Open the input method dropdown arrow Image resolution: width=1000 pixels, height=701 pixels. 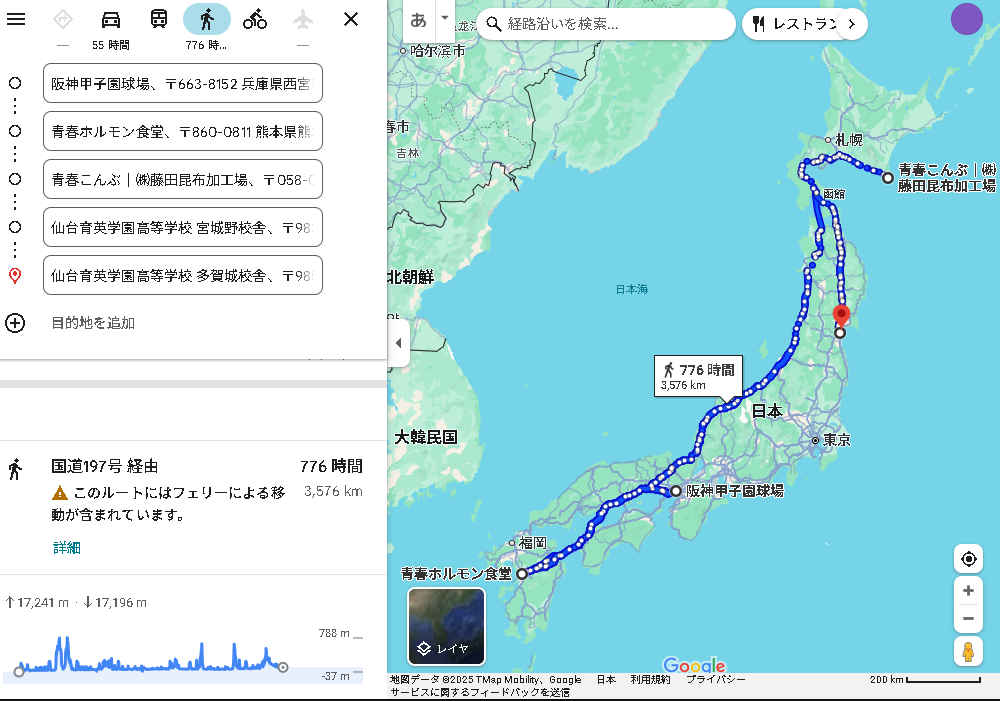(445, 18)
